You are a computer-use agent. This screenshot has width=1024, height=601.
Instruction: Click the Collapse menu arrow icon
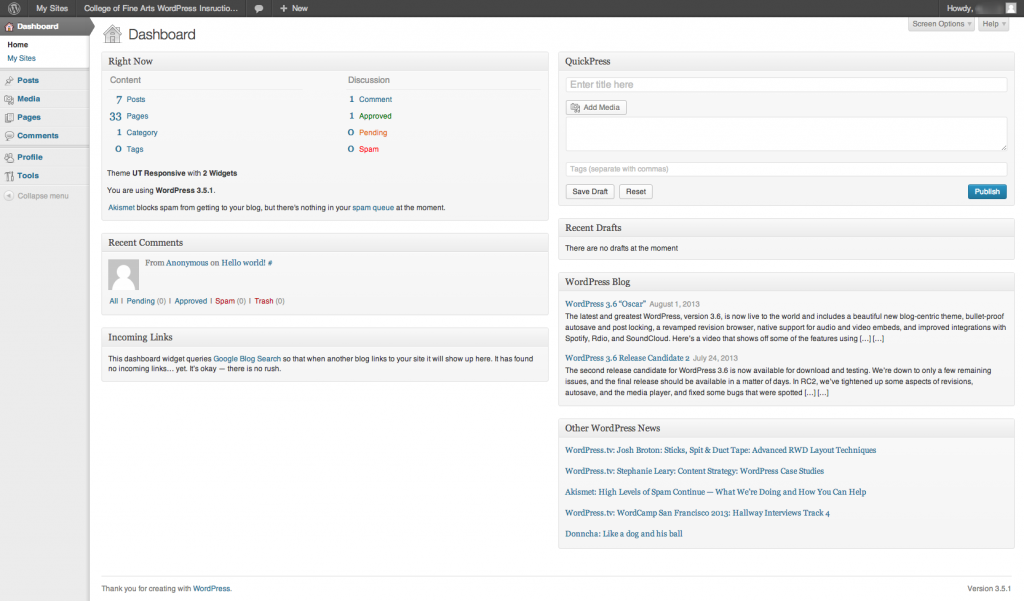9,196
